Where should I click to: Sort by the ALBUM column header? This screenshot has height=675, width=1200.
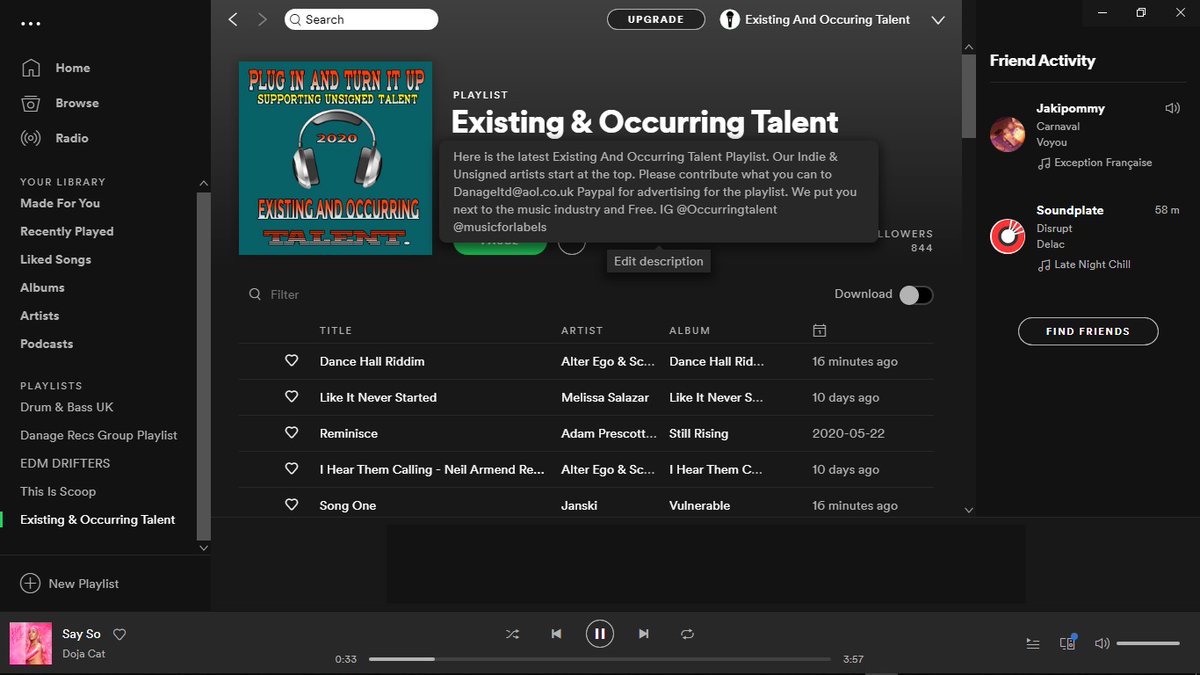pos(689,330)
